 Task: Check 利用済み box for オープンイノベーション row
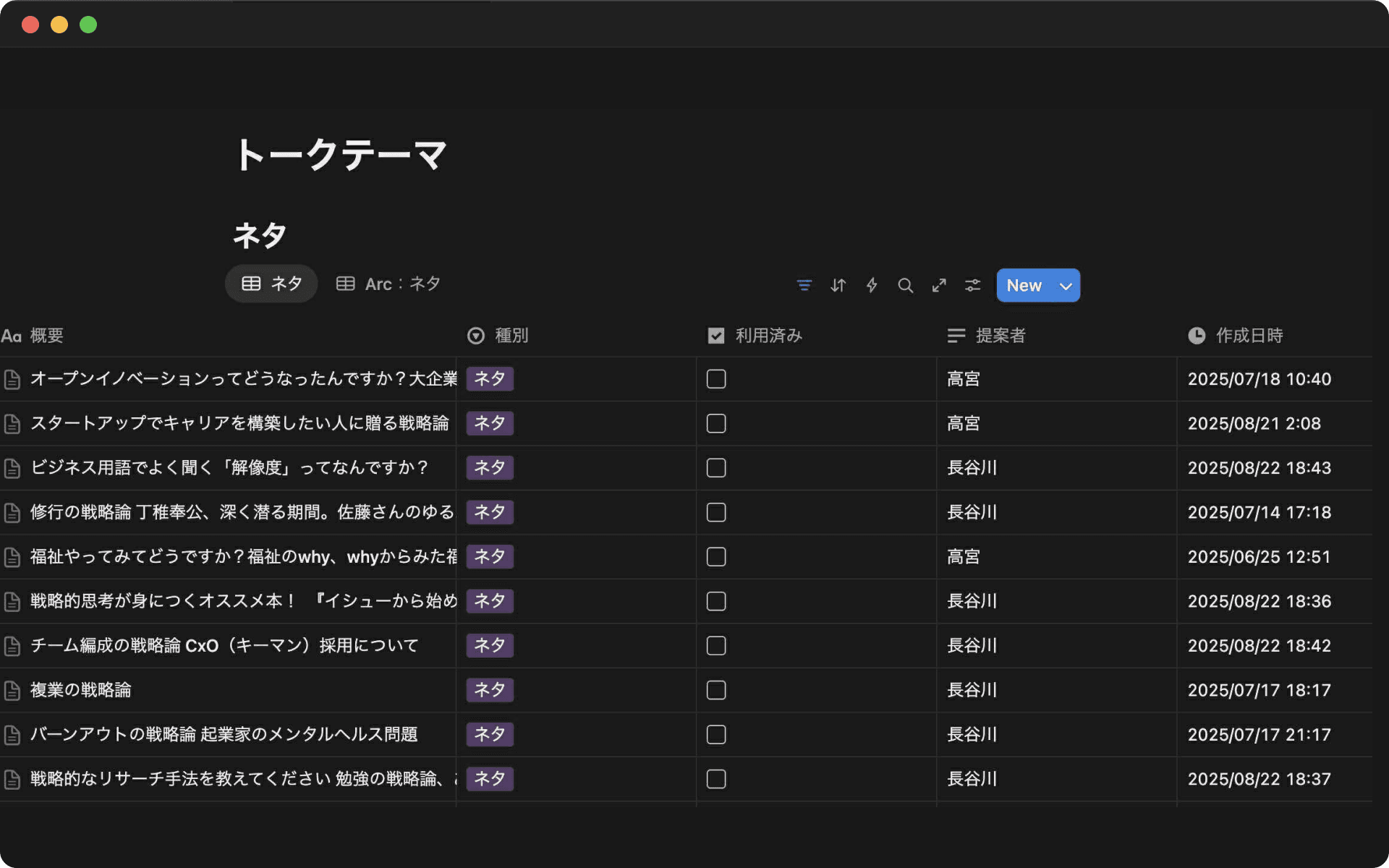pyautogui.click(x=716, y=379)
